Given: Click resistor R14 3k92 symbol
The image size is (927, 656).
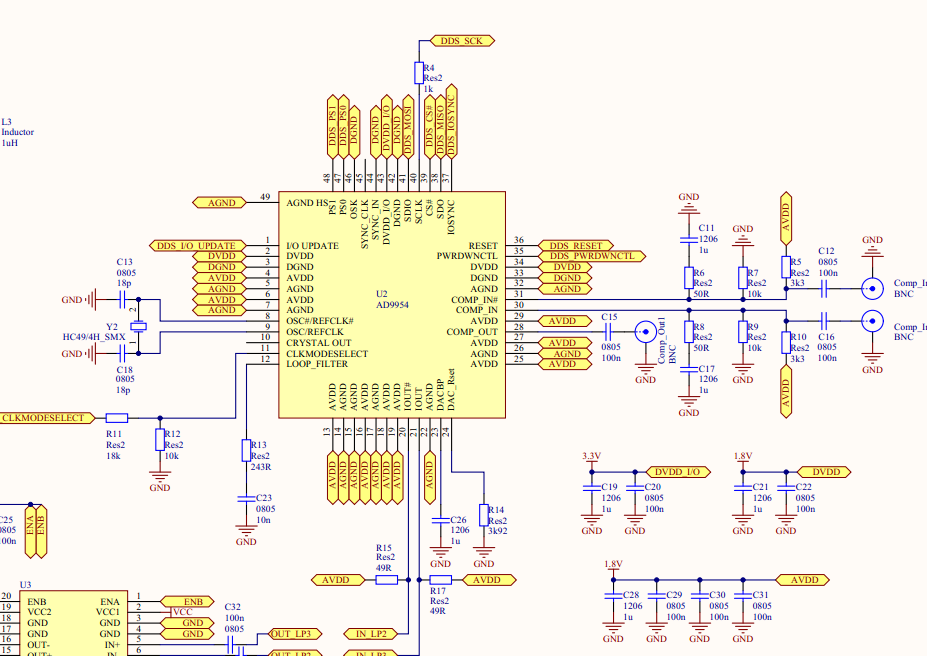Looking at the screenshot, I should pos(484,515).
